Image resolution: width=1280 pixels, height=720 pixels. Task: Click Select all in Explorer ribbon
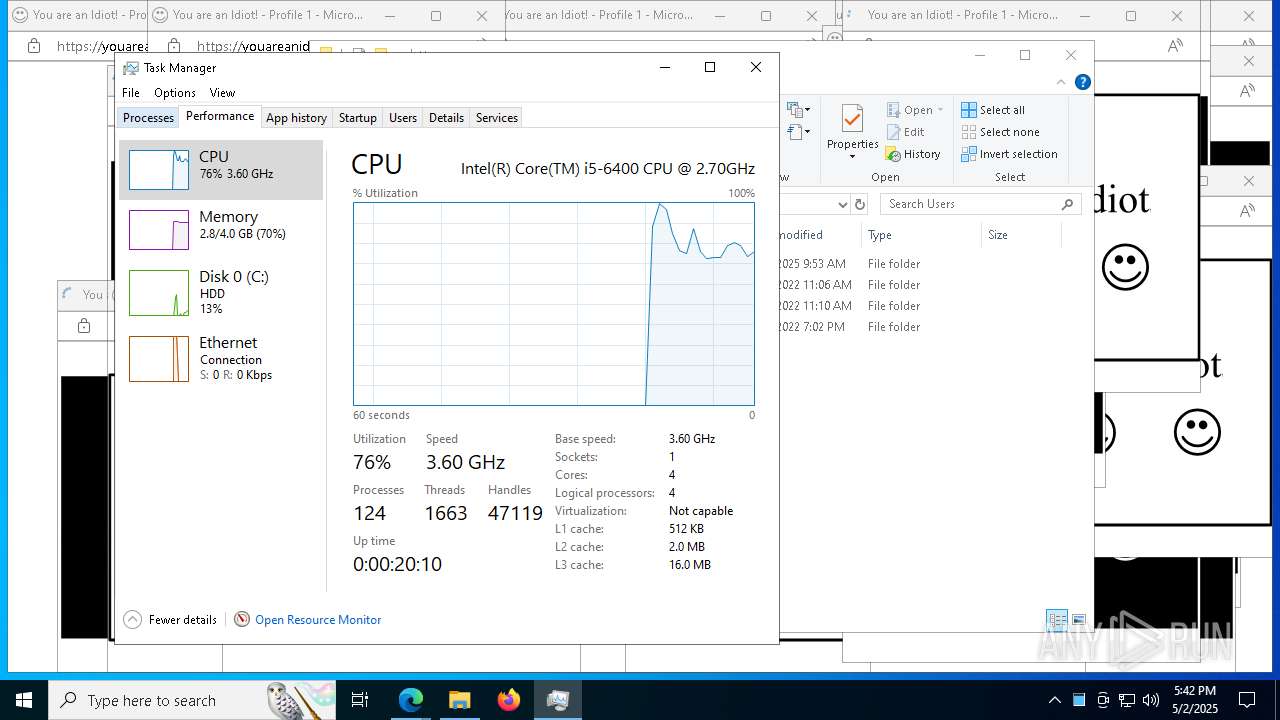(x=993, y=110)
